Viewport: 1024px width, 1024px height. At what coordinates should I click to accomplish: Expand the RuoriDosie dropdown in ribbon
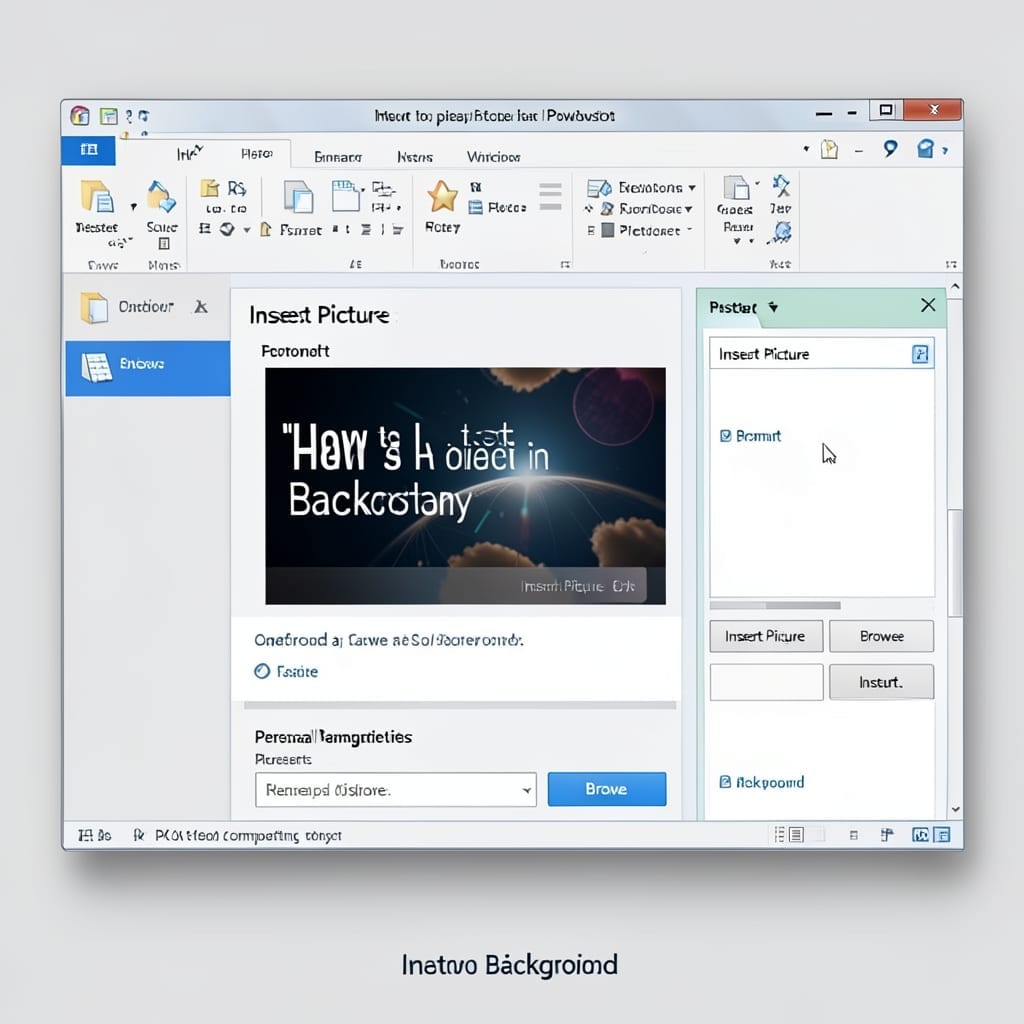pyautogui.click(x=688, y=209)
